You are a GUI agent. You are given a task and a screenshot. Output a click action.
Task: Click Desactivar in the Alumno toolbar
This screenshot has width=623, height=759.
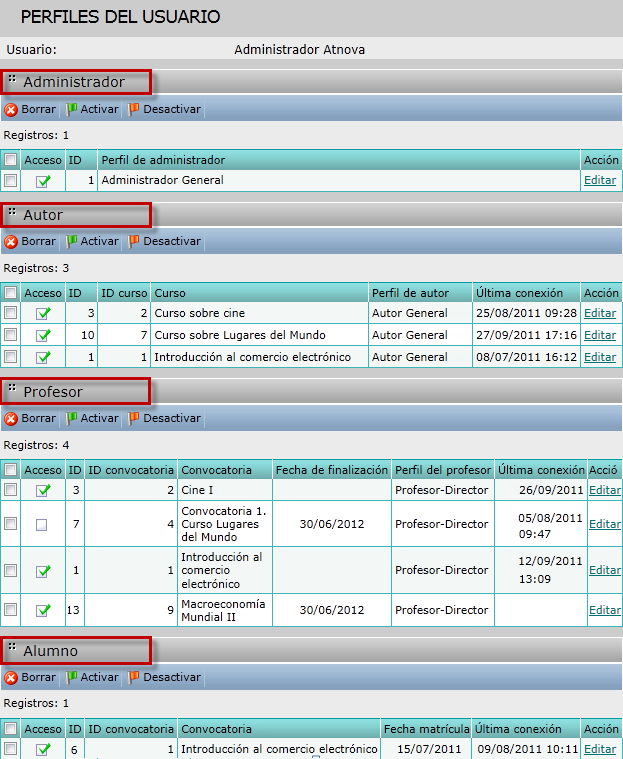(165, 677)
